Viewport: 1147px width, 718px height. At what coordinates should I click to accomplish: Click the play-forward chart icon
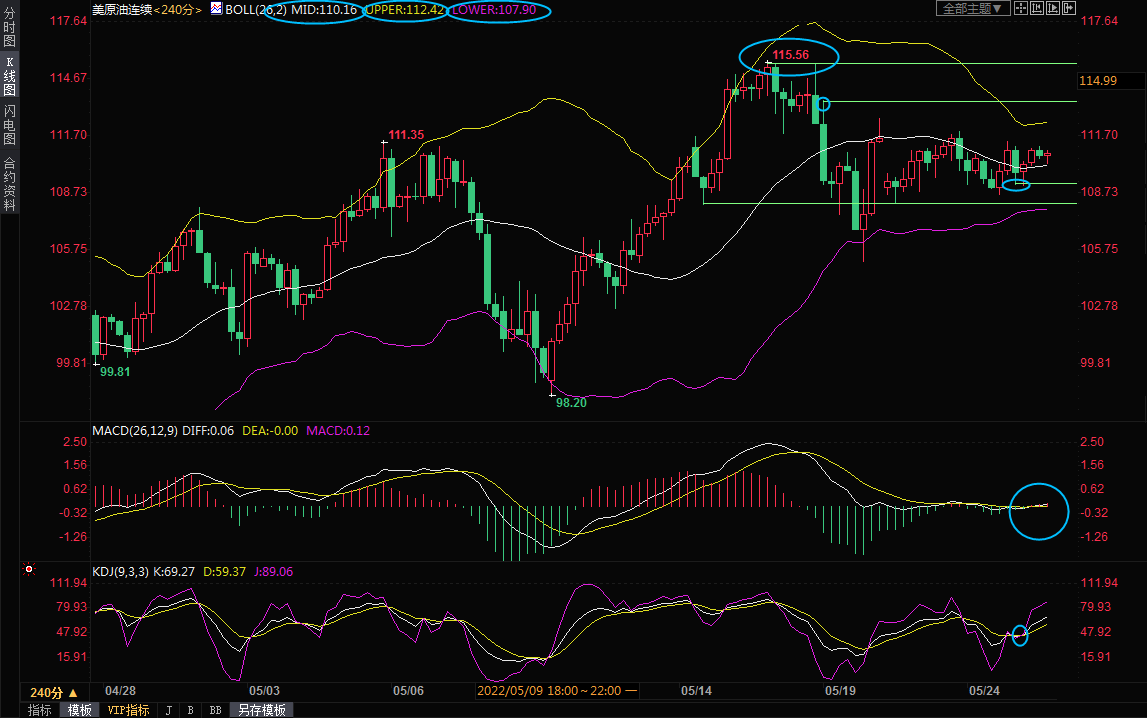pyautogui.click(x=1053, y=8)
